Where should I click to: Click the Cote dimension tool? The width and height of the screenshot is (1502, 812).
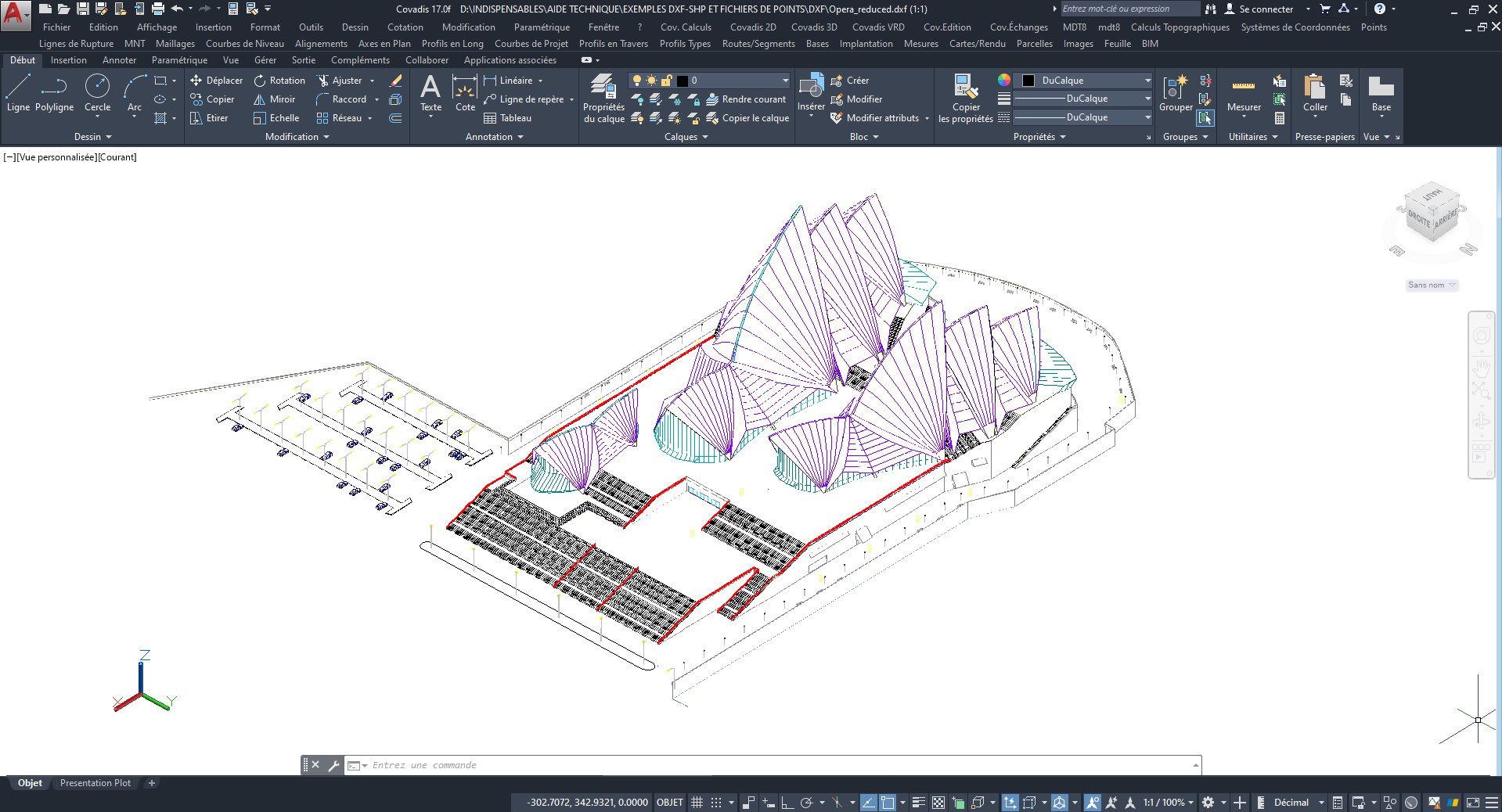tap(465, 94)
